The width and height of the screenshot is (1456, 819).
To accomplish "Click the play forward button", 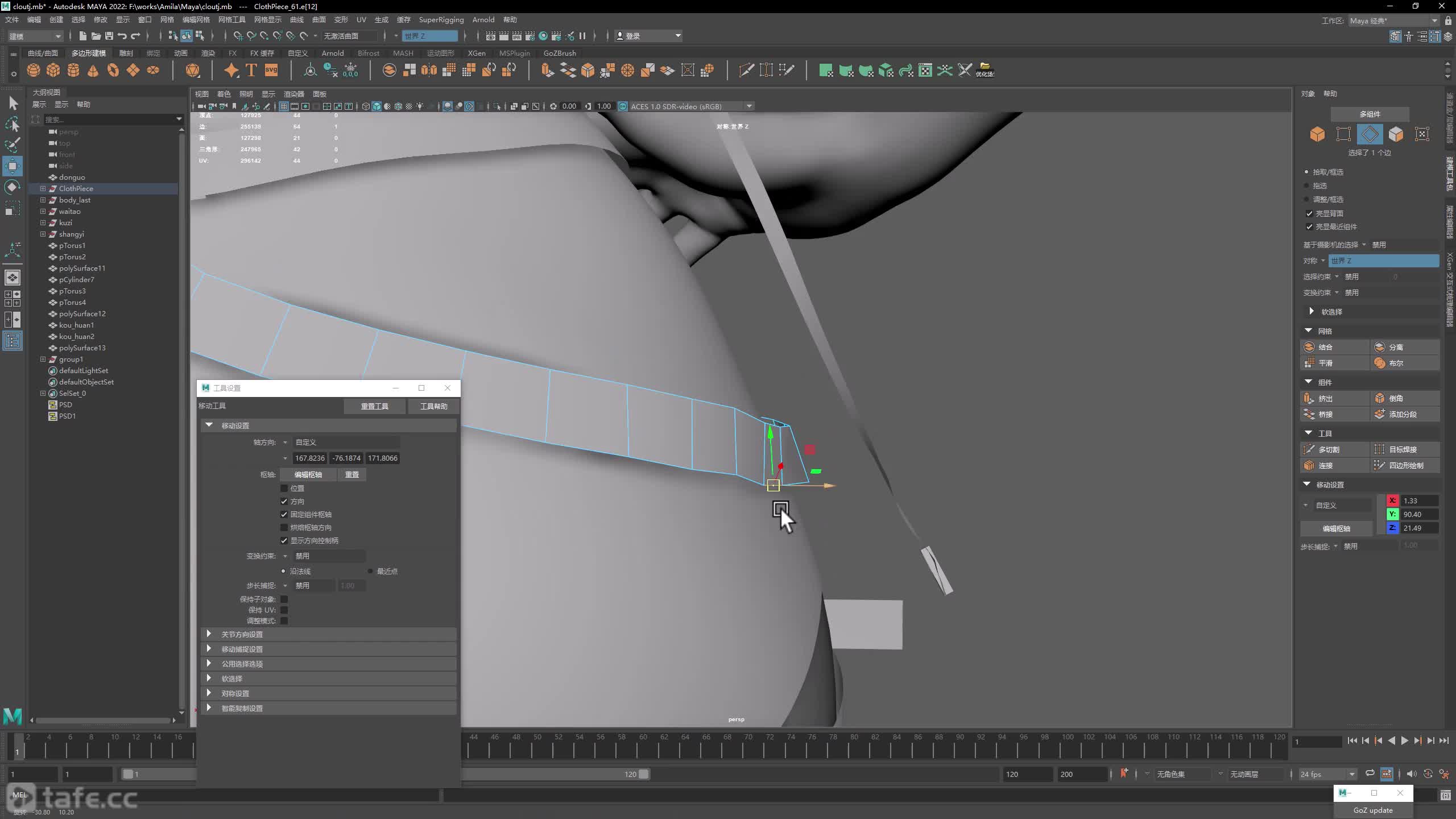I will pyautogui.click(x=1405, y=741).
